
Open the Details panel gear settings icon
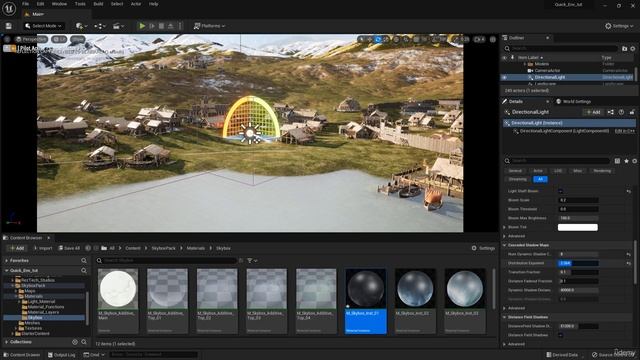coord(635,161)
